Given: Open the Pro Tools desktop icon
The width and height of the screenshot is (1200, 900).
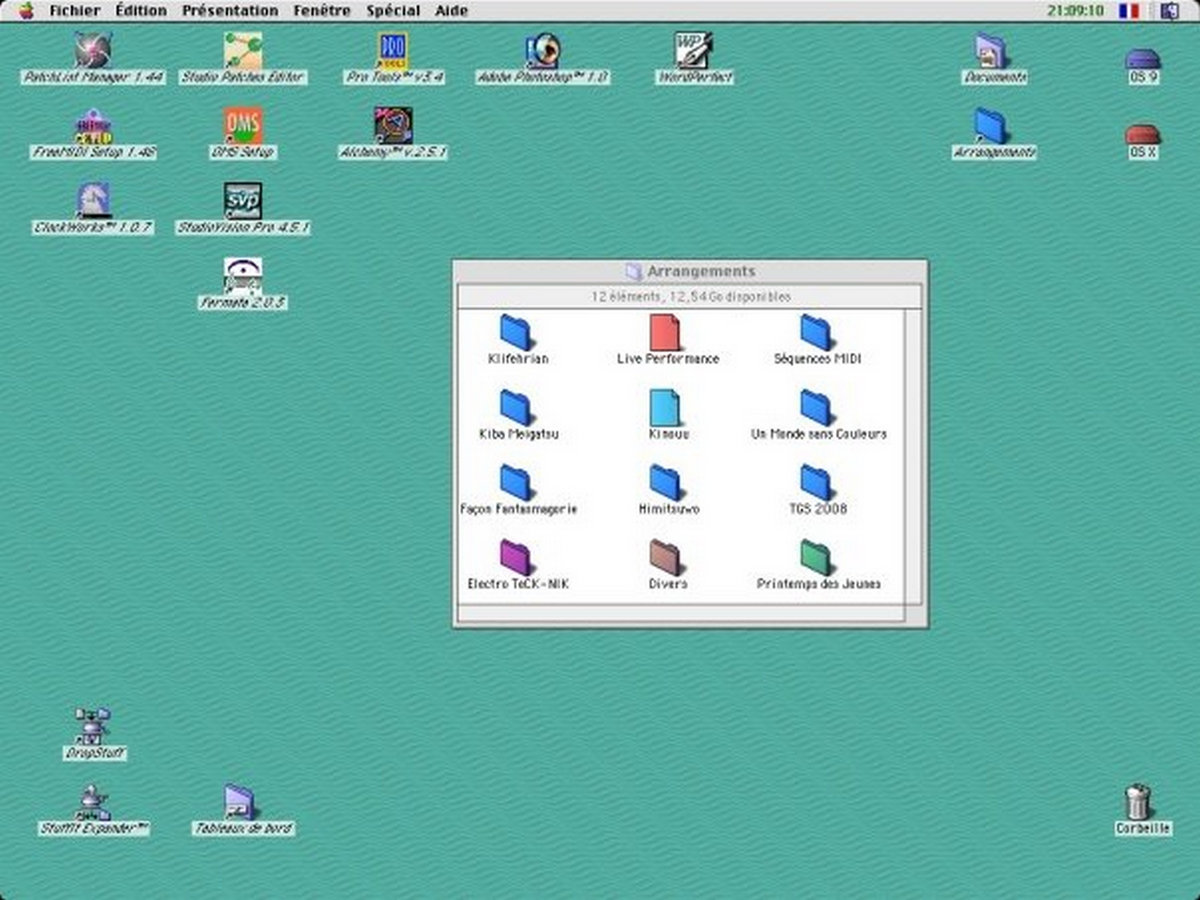Looking at the screenshot, I should pos(393,51).
